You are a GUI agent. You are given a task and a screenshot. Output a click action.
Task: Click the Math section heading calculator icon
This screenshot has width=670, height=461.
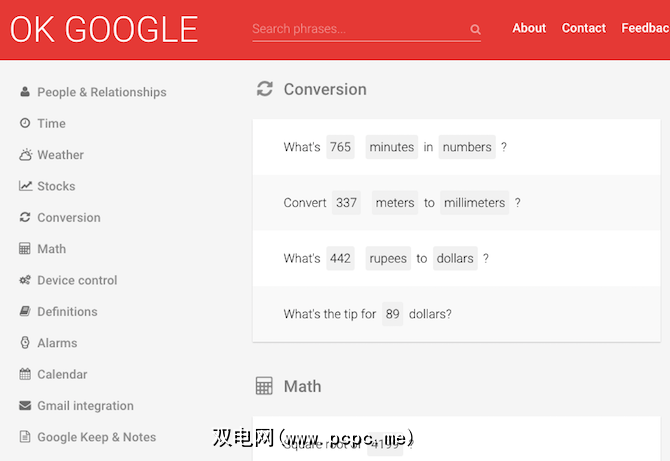(264, 386)
